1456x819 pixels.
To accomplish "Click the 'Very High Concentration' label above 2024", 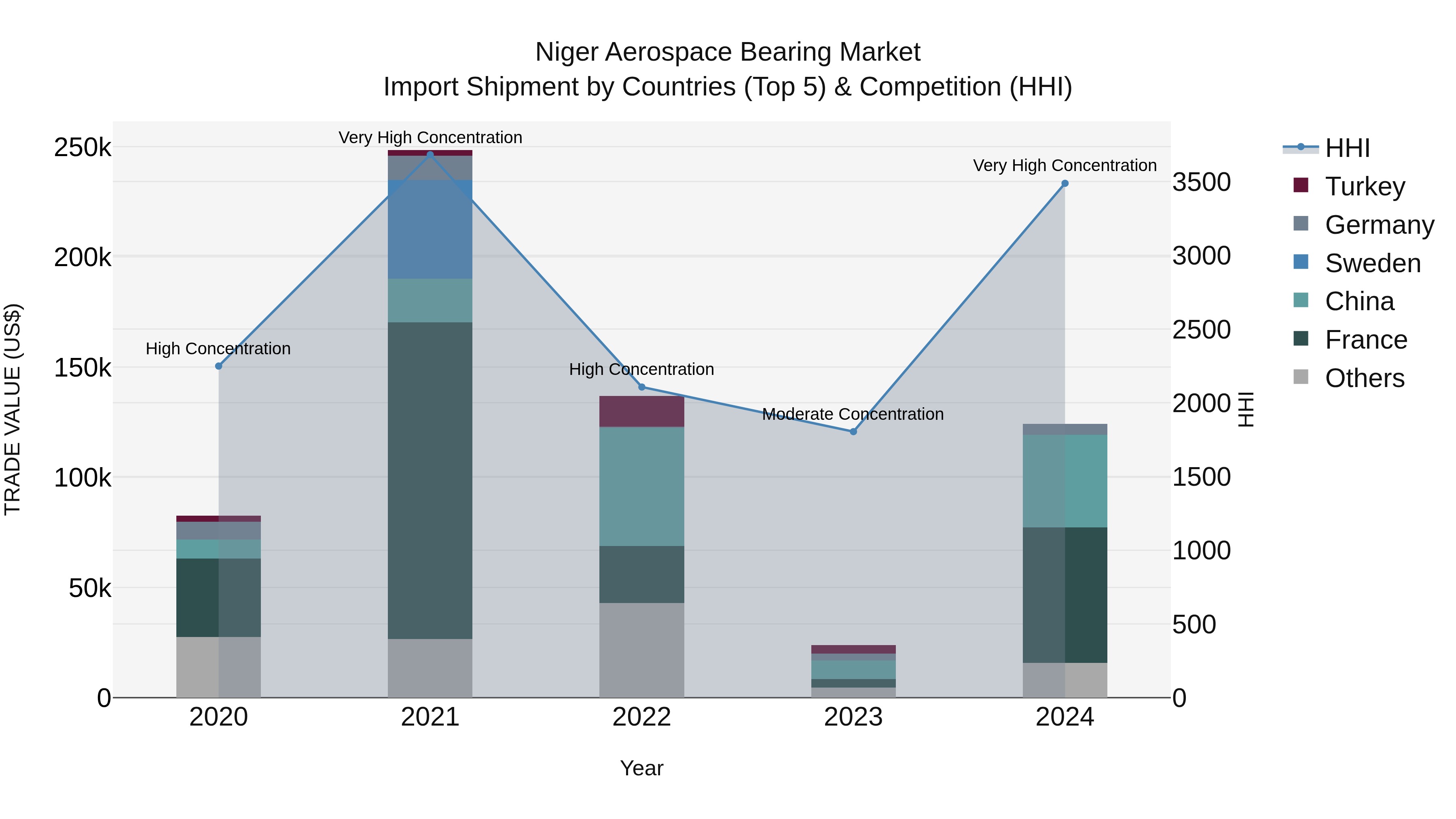I will [x=1065, y=165].
